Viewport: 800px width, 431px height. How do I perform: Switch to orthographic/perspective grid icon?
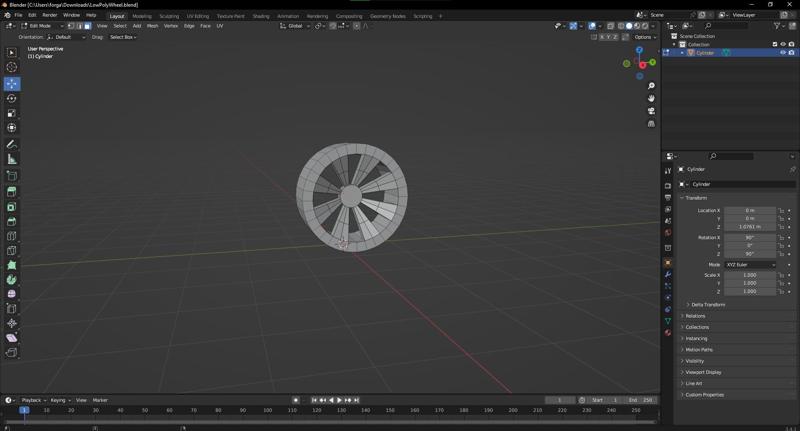tap(651, 123)
